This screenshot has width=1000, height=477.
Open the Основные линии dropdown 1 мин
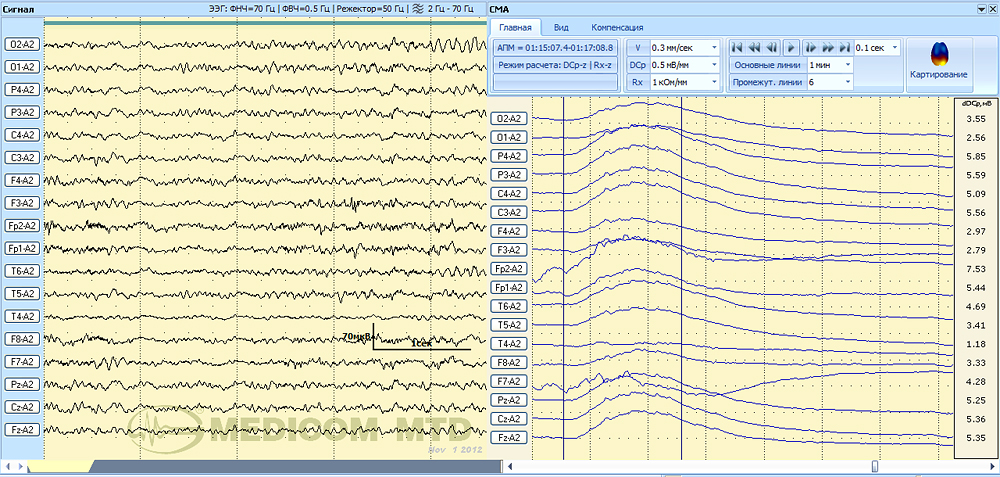(x=848, y=64)
